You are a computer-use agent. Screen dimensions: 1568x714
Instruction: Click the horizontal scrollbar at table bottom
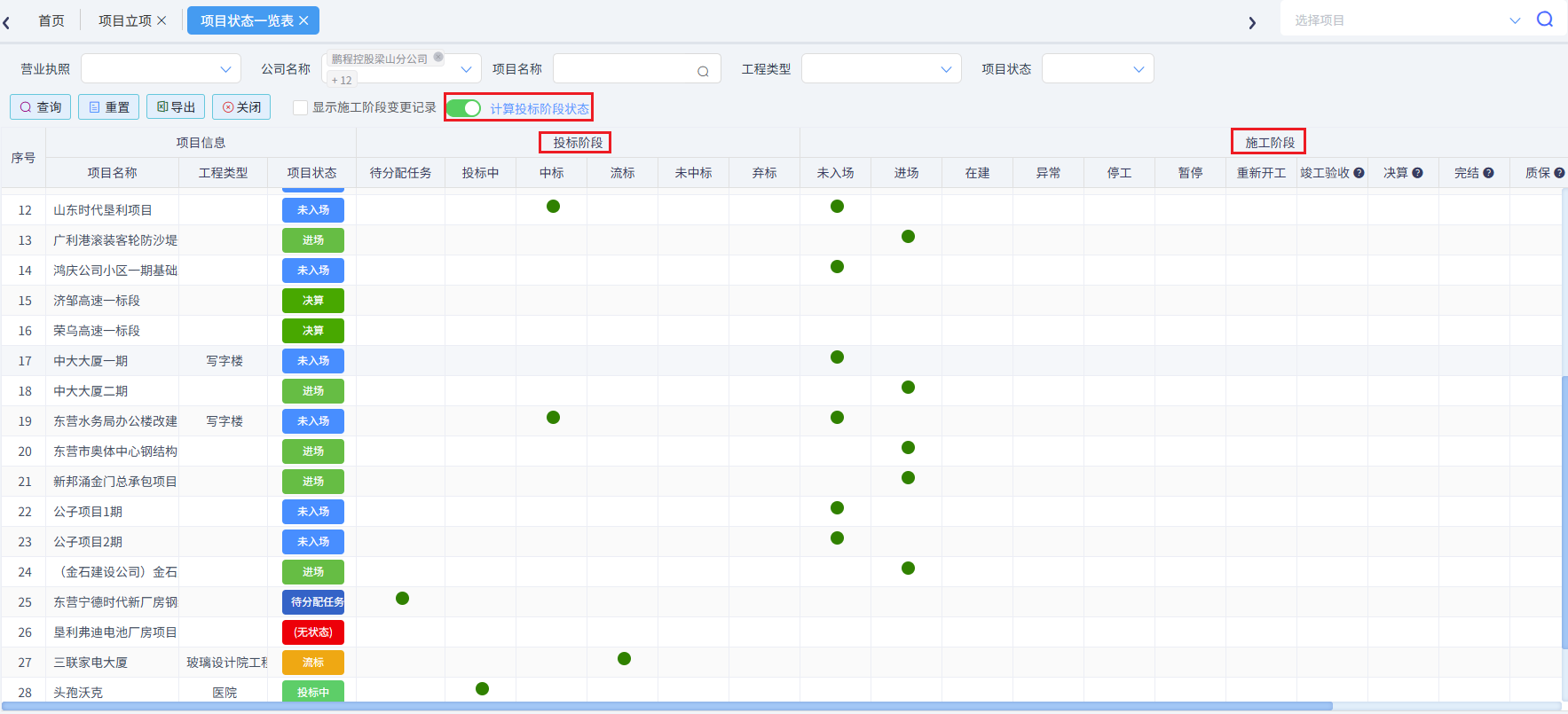tap(666, 707)
